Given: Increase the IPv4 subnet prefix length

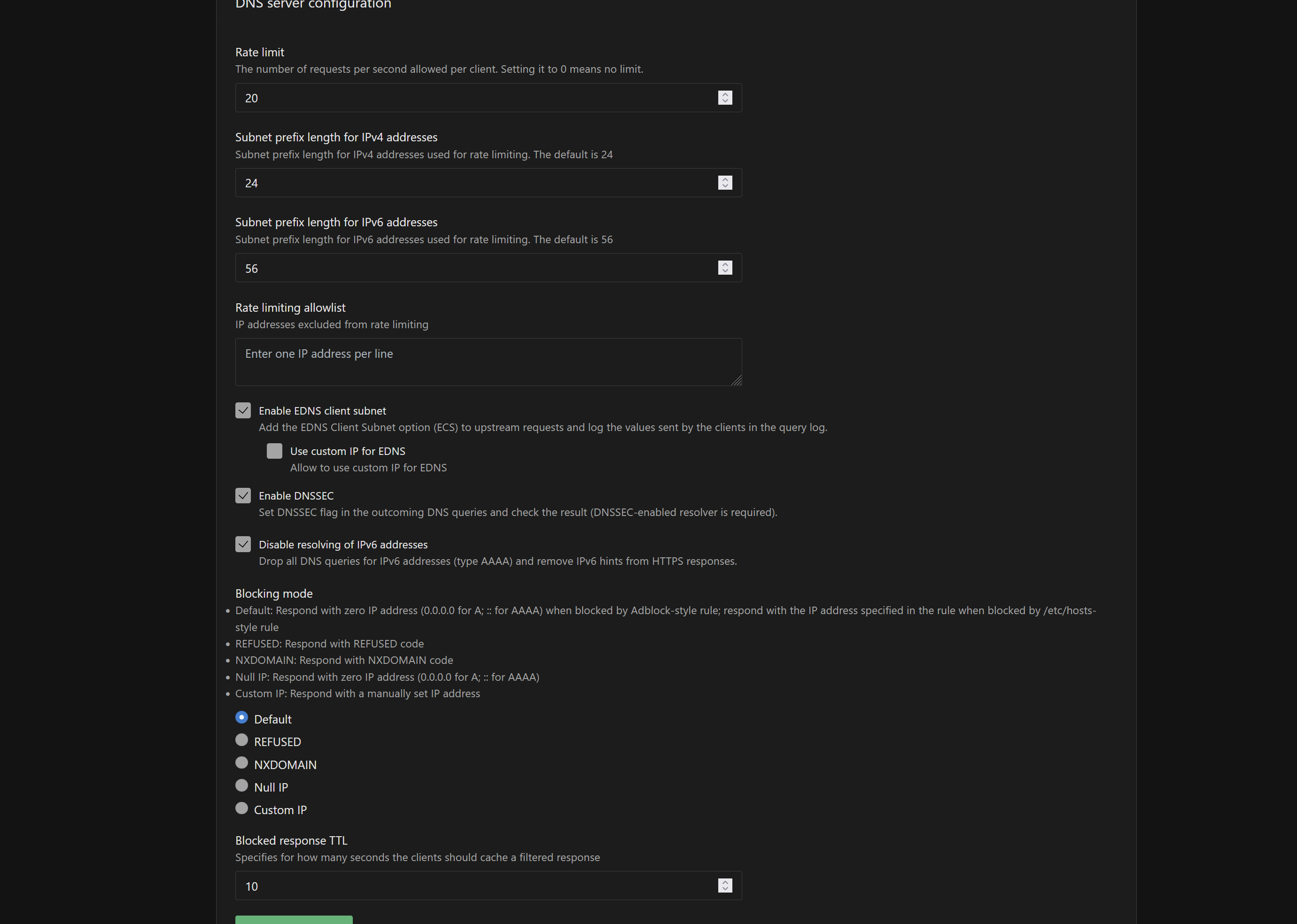Looking at the screenshot, I should coord(724,179).
